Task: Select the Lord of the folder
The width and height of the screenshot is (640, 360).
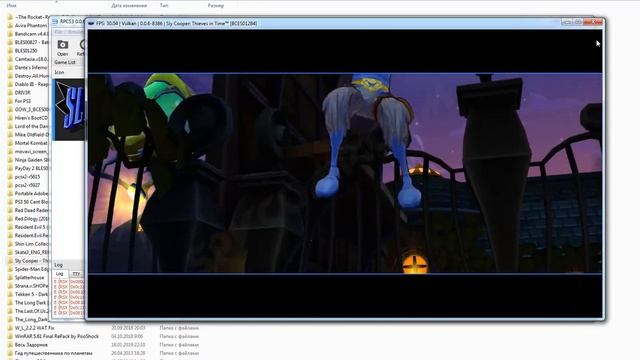Action: [x=31, y=126]
